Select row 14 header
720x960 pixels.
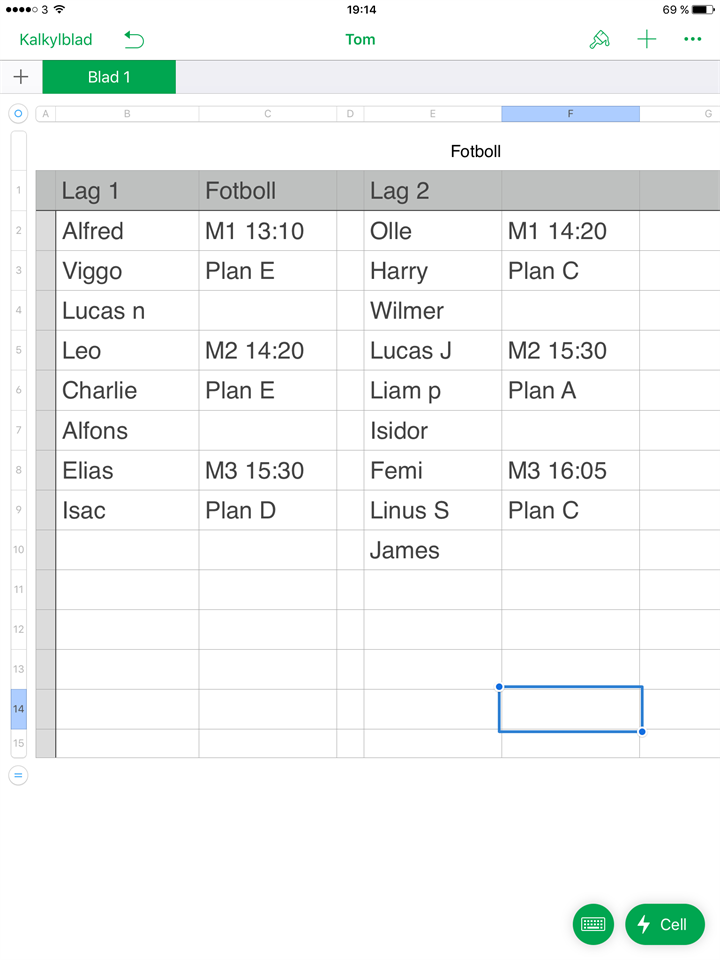pos(18,709)
